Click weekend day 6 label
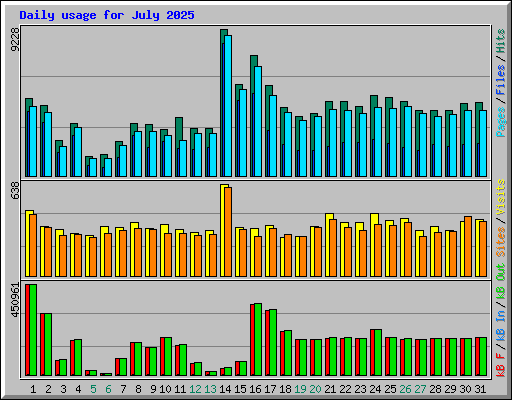Viewport: 512px width, 400px height. 108,389
